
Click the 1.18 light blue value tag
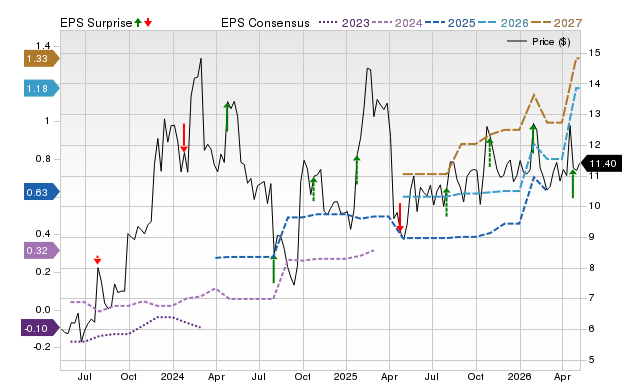[x=41, y=88]
